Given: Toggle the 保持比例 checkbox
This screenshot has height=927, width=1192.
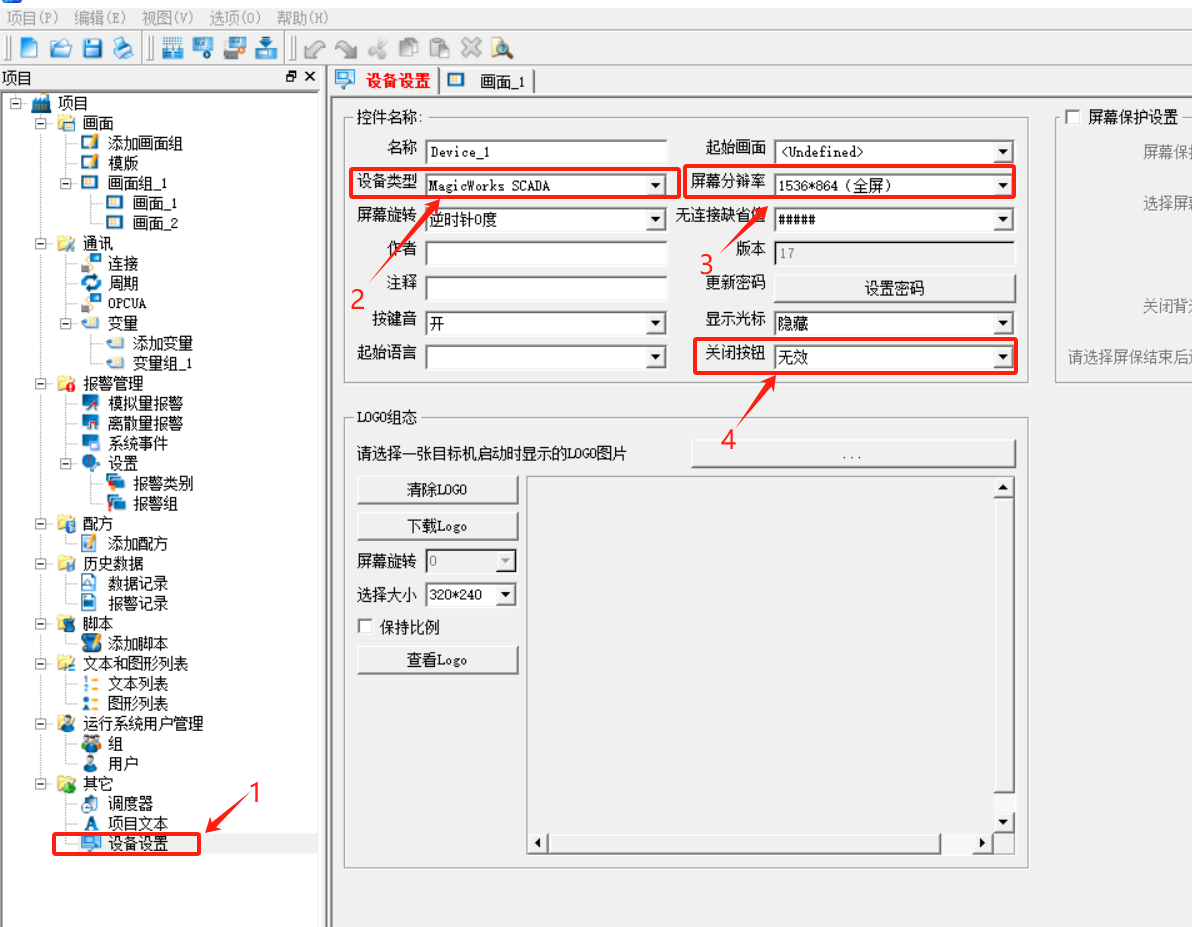Looking at the screenshot, I should (x=365, y=627).
